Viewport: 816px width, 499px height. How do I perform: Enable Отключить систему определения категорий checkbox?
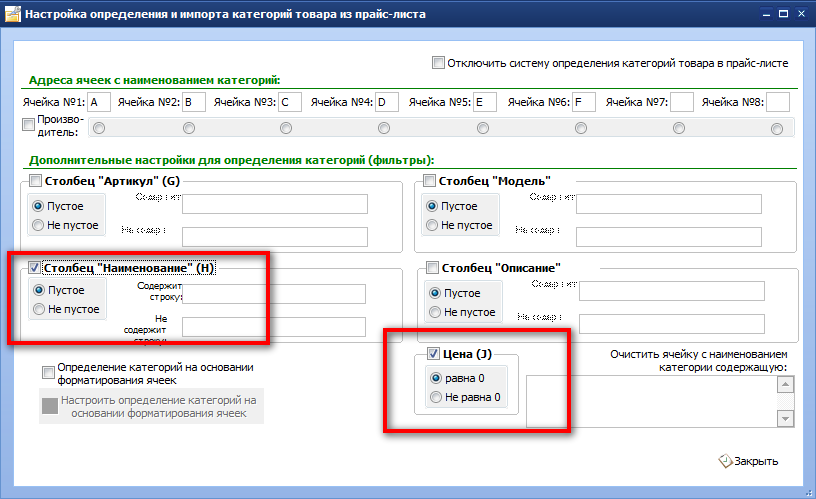(x=438, y=63)
